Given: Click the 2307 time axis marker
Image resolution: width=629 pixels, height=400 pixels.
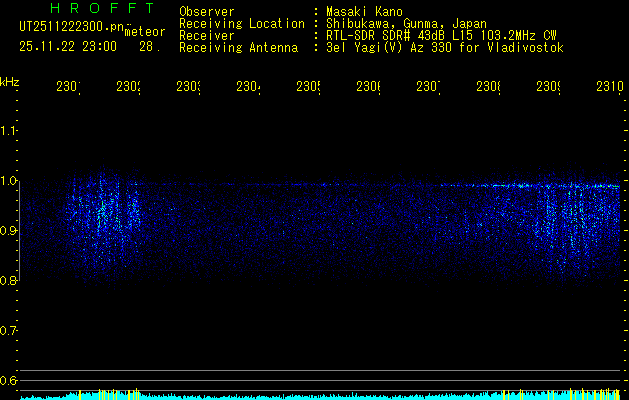Looking at the screenshot, I should pos(428,87).
